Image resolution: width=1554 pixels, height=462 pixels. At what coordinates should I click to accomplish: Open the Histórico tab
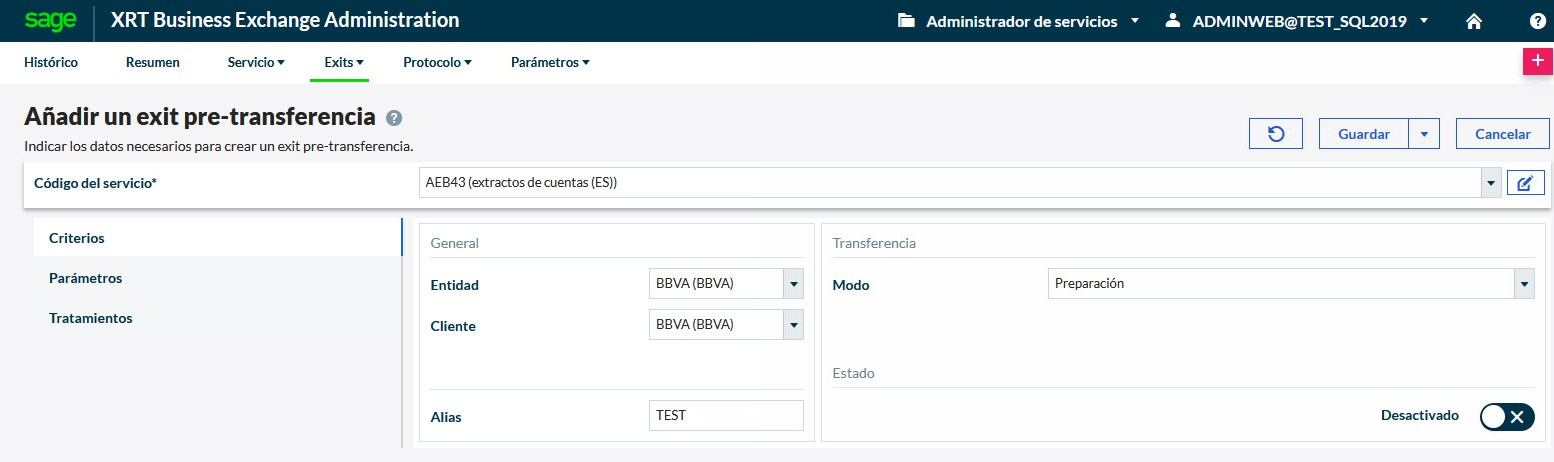click(51, 62)
